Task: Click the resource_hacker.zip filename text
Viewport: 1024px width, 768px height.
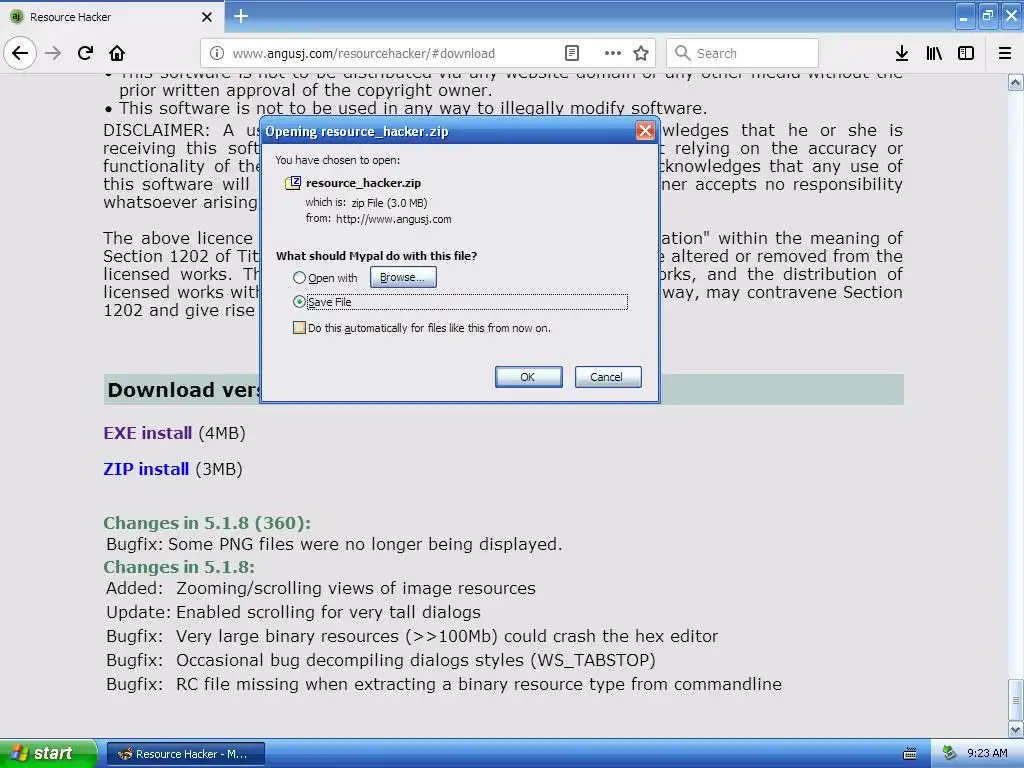Action: [363, 183]
